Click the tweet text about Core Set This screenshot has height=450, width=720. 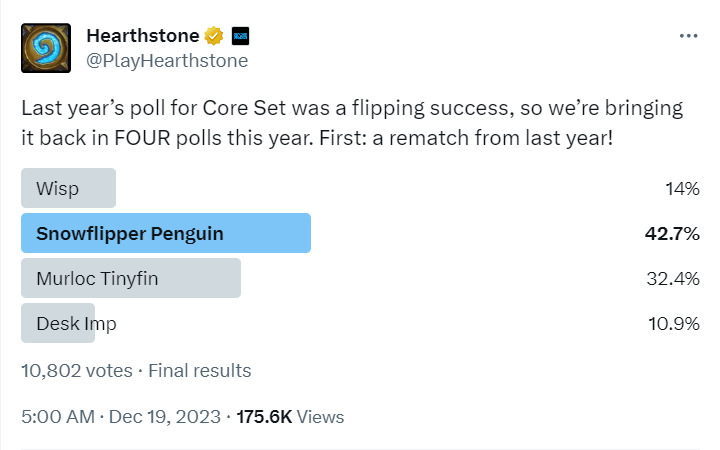click(x=352, y=123)
